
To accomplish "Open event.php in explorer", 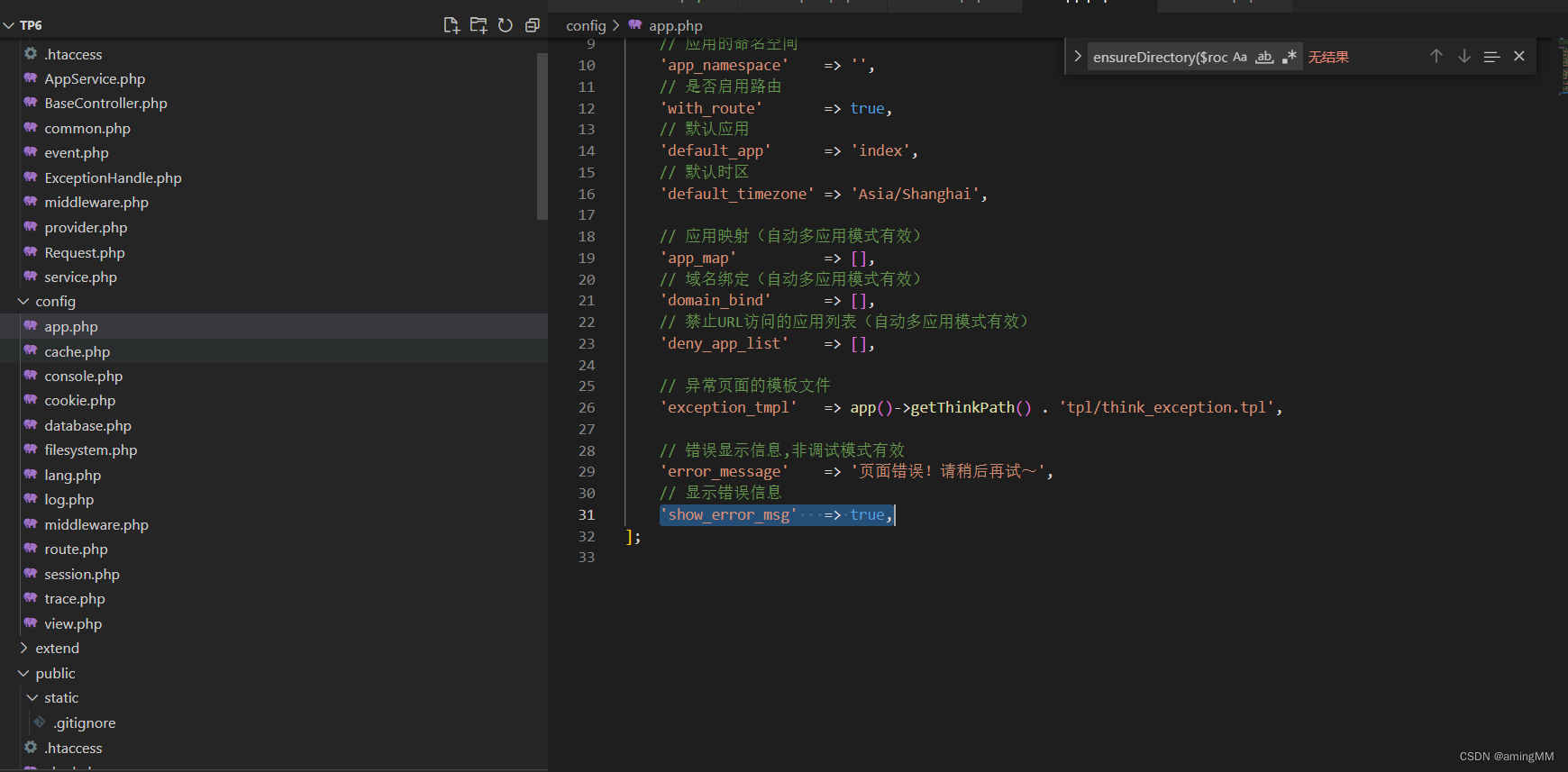I will point(77,152).
